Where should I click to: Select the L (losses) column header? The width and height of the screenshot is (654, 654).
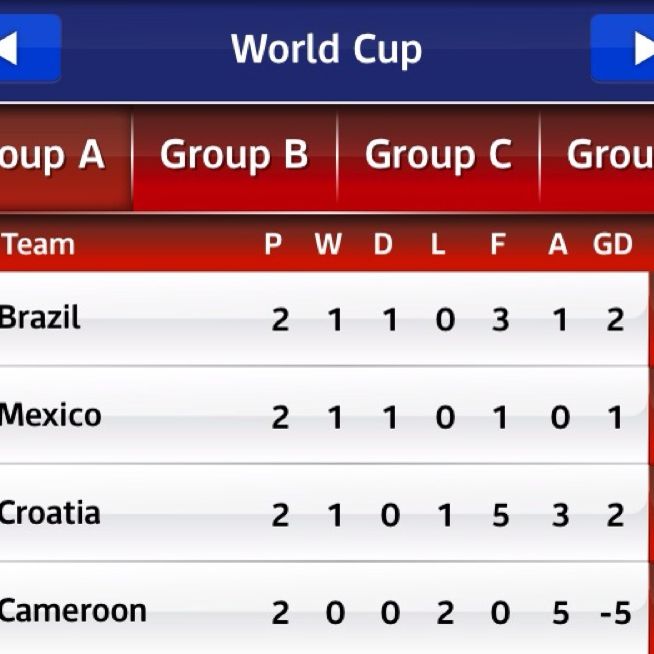point(438,245)
